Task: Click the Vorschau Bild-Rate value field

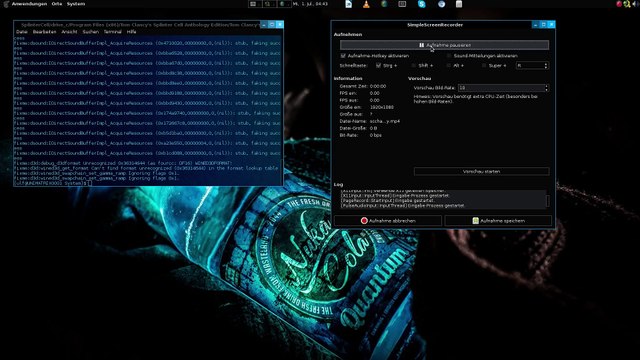Action: (501, 88)
